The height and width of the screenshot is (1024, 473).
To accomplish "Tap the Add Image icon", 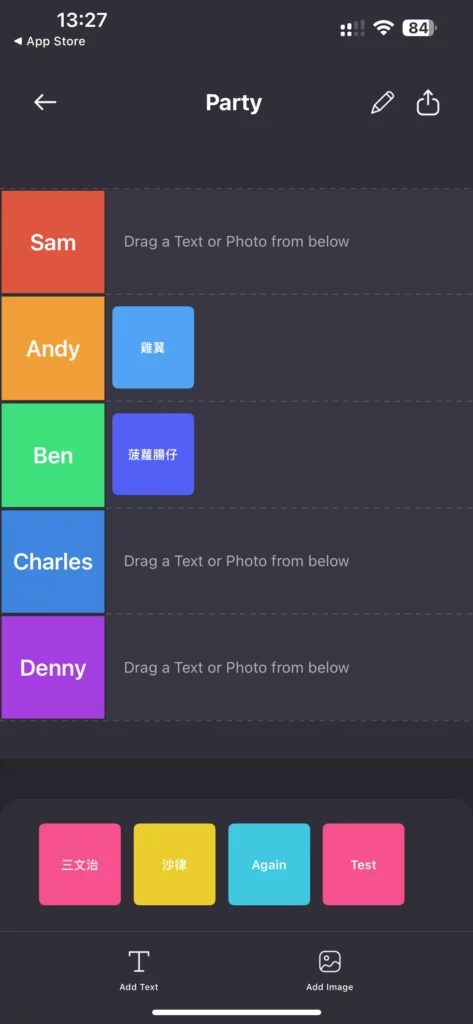I will coord(330,961).
